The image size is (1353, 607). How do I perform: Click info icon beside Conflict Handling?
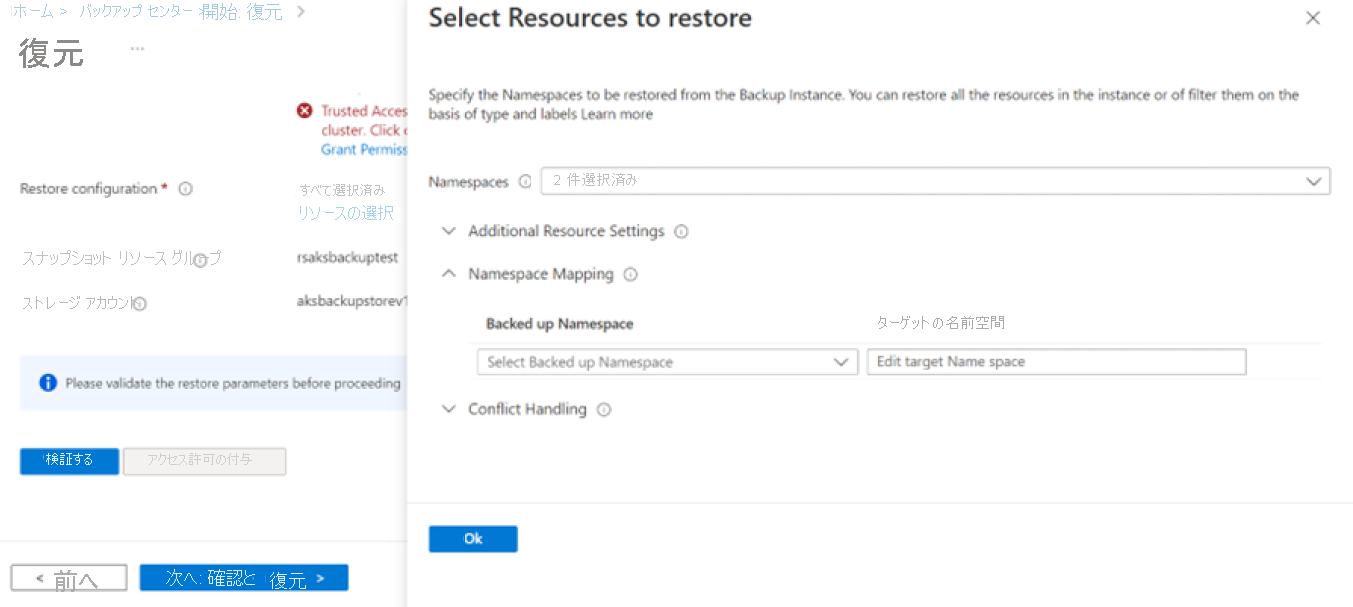coord(603,410)
